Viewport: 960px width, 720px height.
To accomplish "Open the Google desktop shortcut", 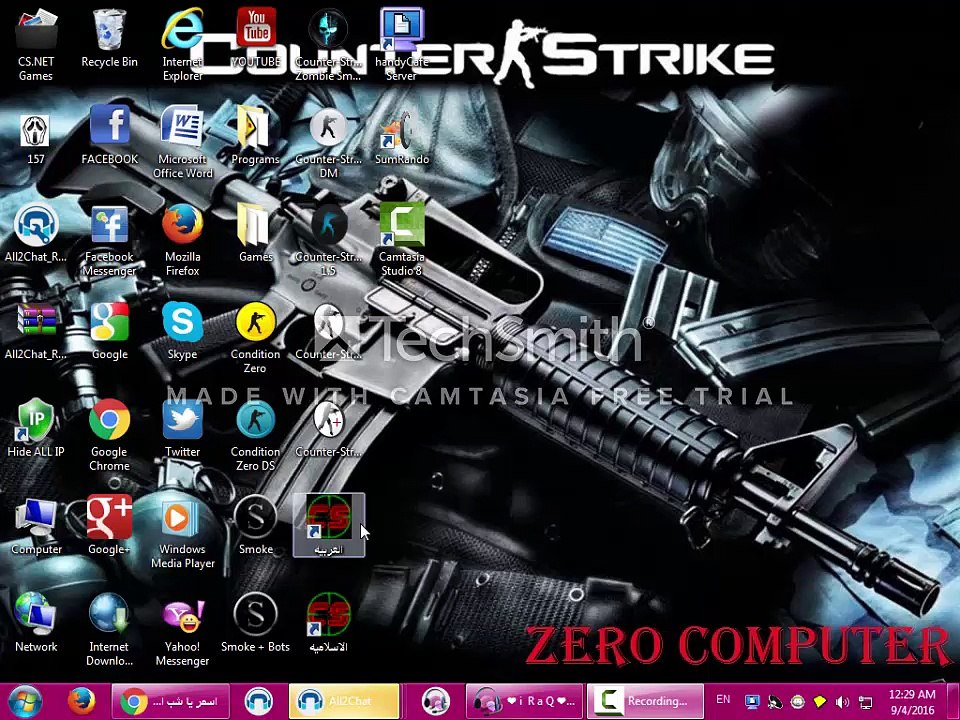I will [x=110, y=331].
